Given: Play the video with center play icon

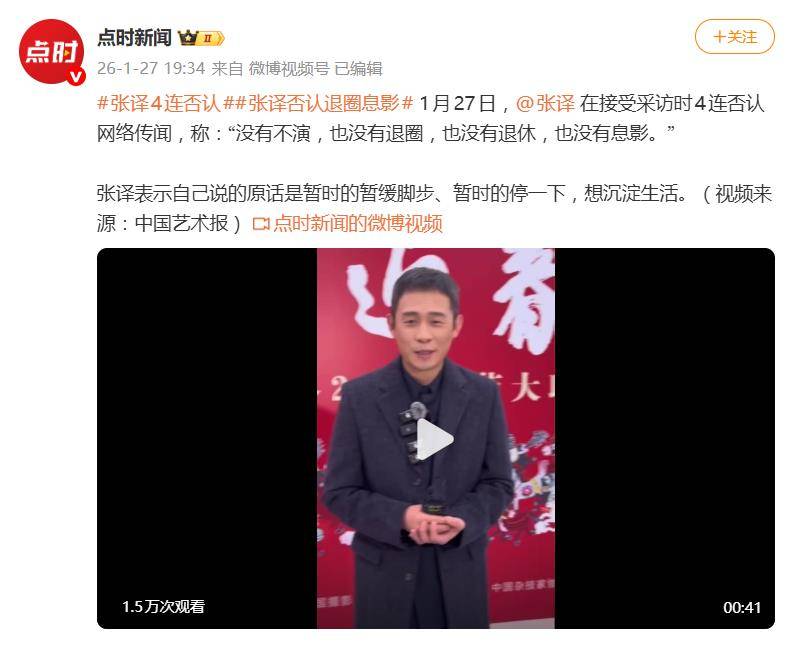Looking at the screenshot, I should 435,439.
